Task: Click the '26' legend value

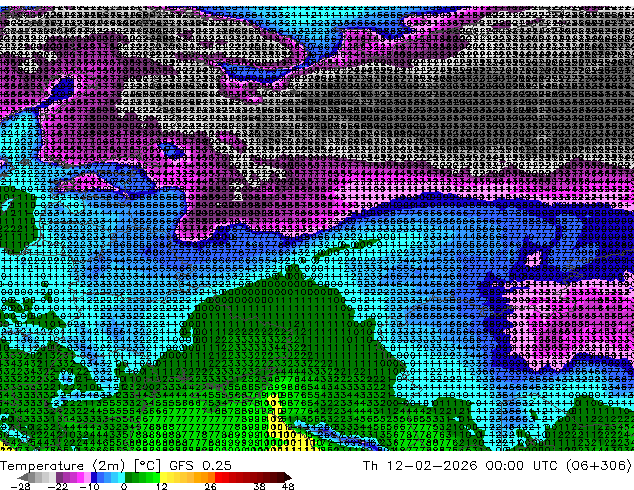Action: coord(210,486)
